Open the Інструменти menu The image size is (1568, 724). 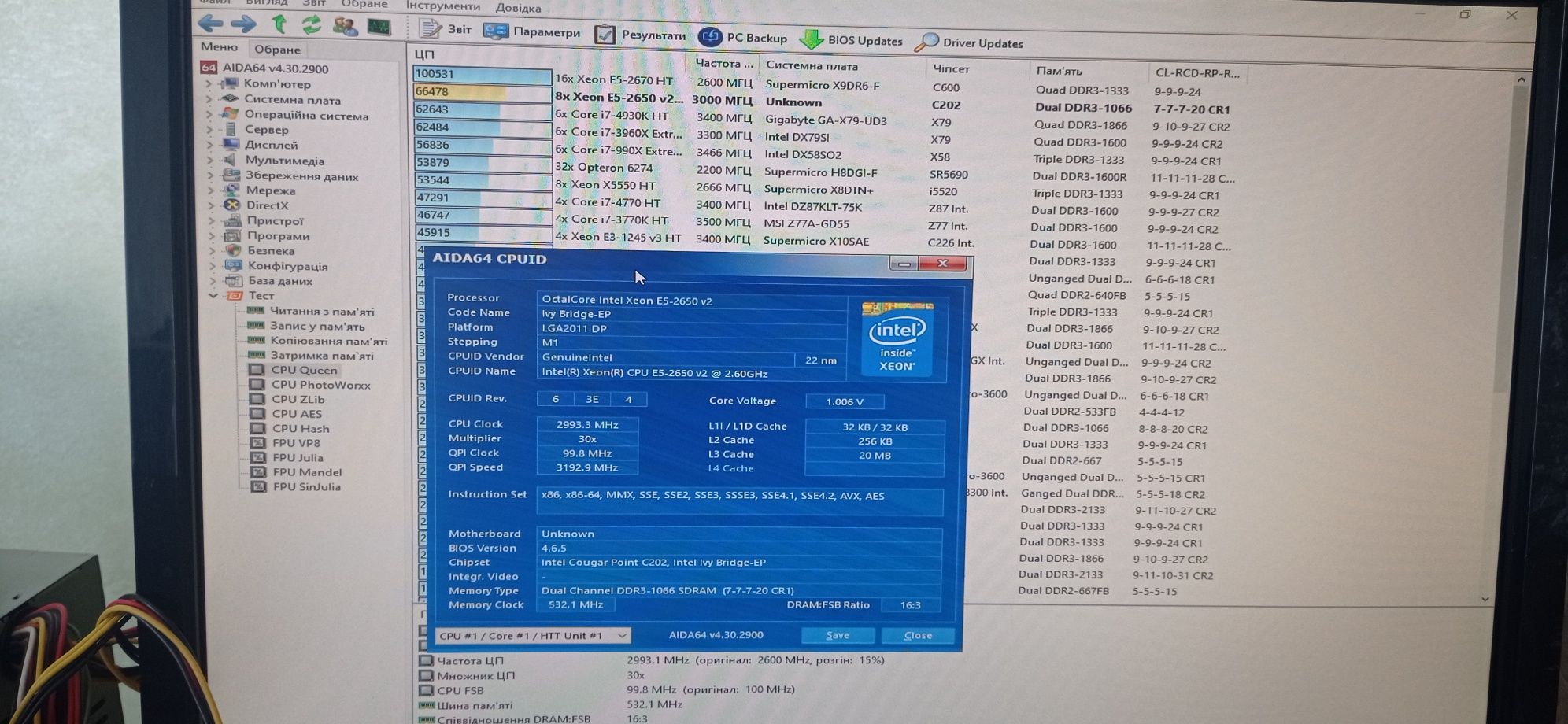[x=443, y=6]
